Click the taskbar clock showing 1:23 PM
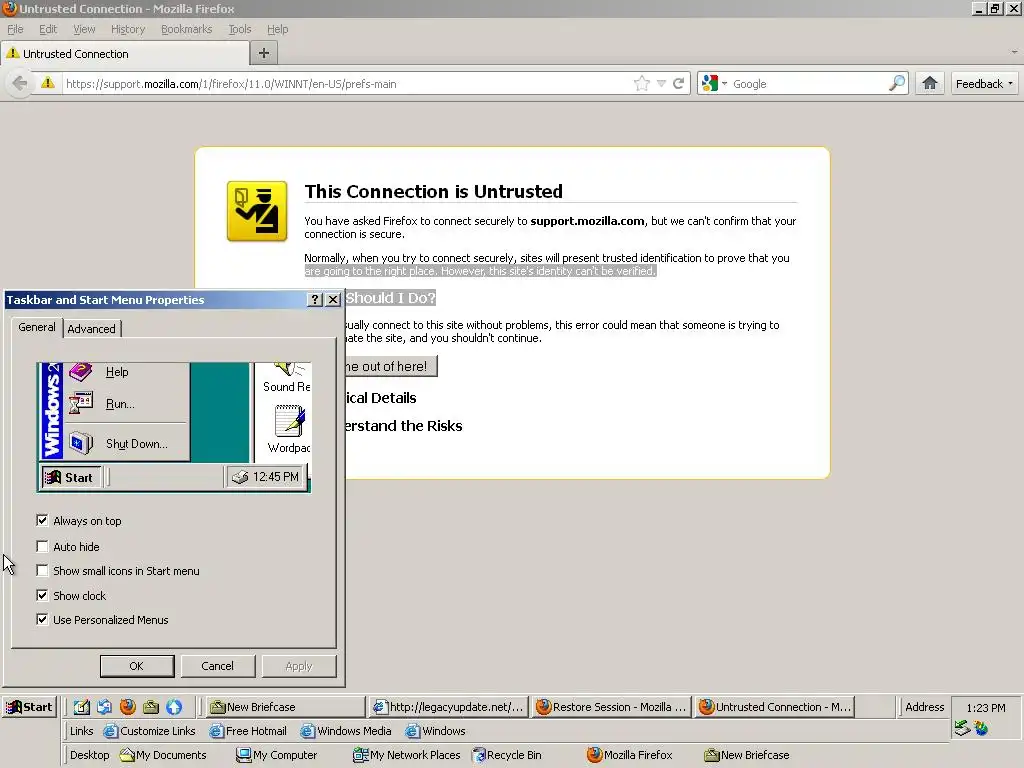The image size is (1024, 768). pyautogui.click(x=985, y=708)
